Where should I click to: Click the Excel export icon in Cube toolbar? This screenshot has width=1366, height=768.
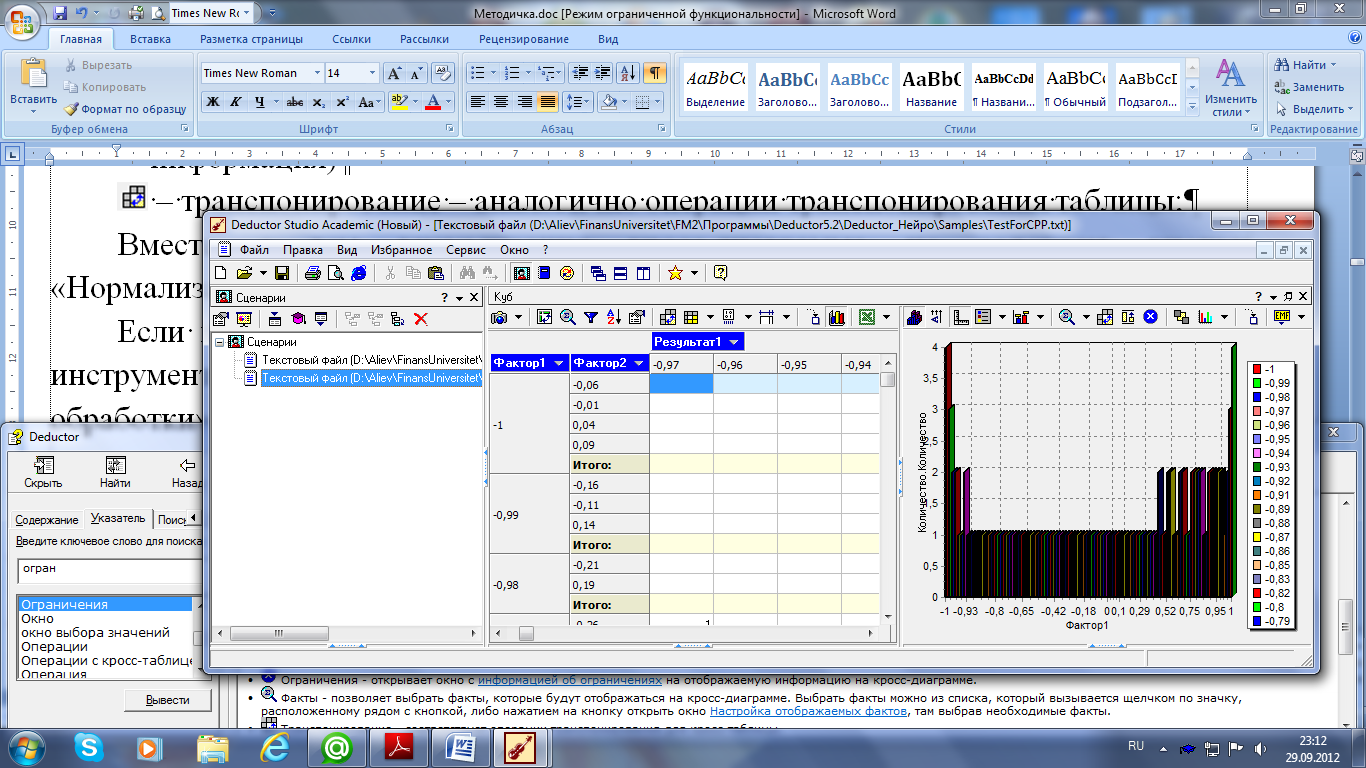click(x=866, y=317)
